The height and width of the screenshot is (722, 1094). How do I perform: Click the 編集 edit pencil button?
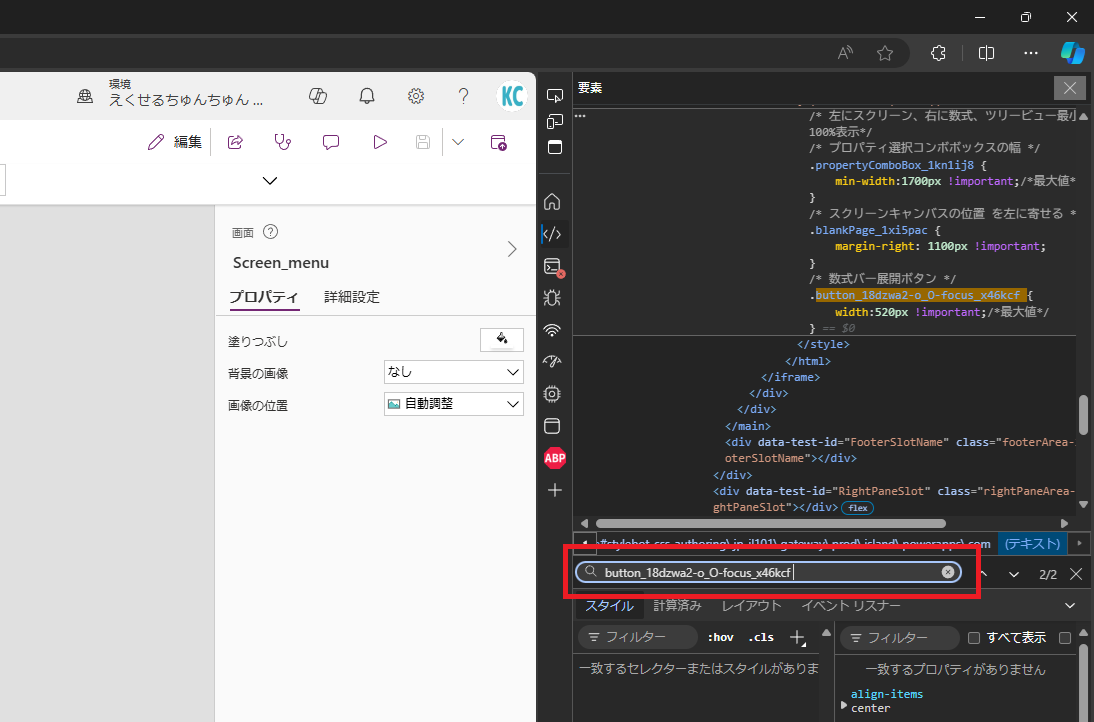[x=174, y=142]
